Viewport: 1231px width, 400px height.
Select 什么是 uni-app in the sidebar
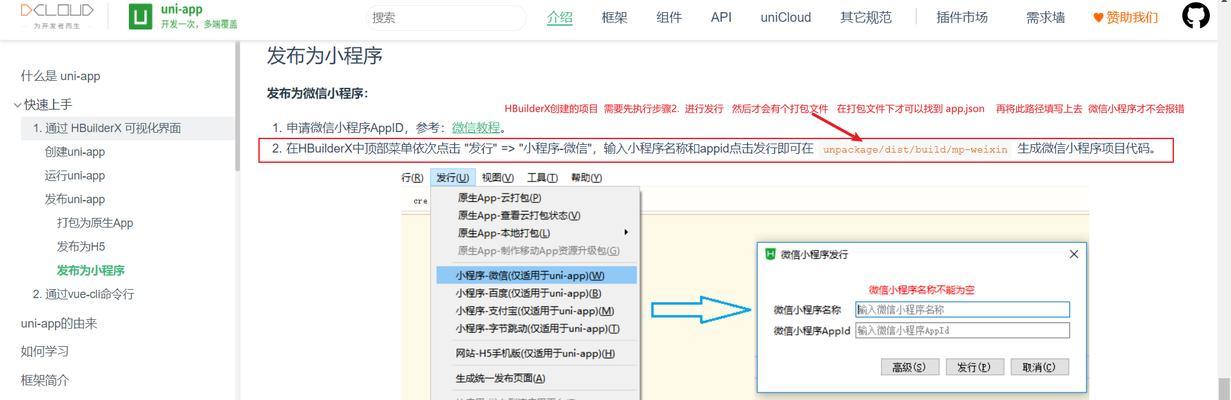point(60,76)
